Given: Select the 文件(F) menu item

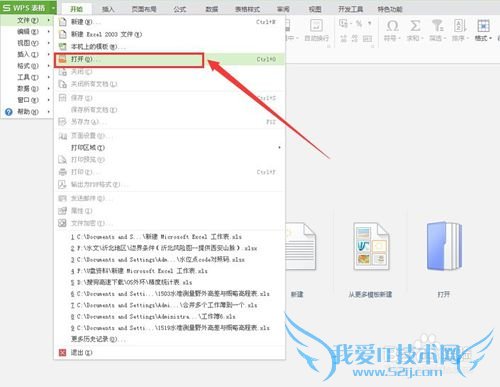Looking at the screenshot, I should 27,21.
